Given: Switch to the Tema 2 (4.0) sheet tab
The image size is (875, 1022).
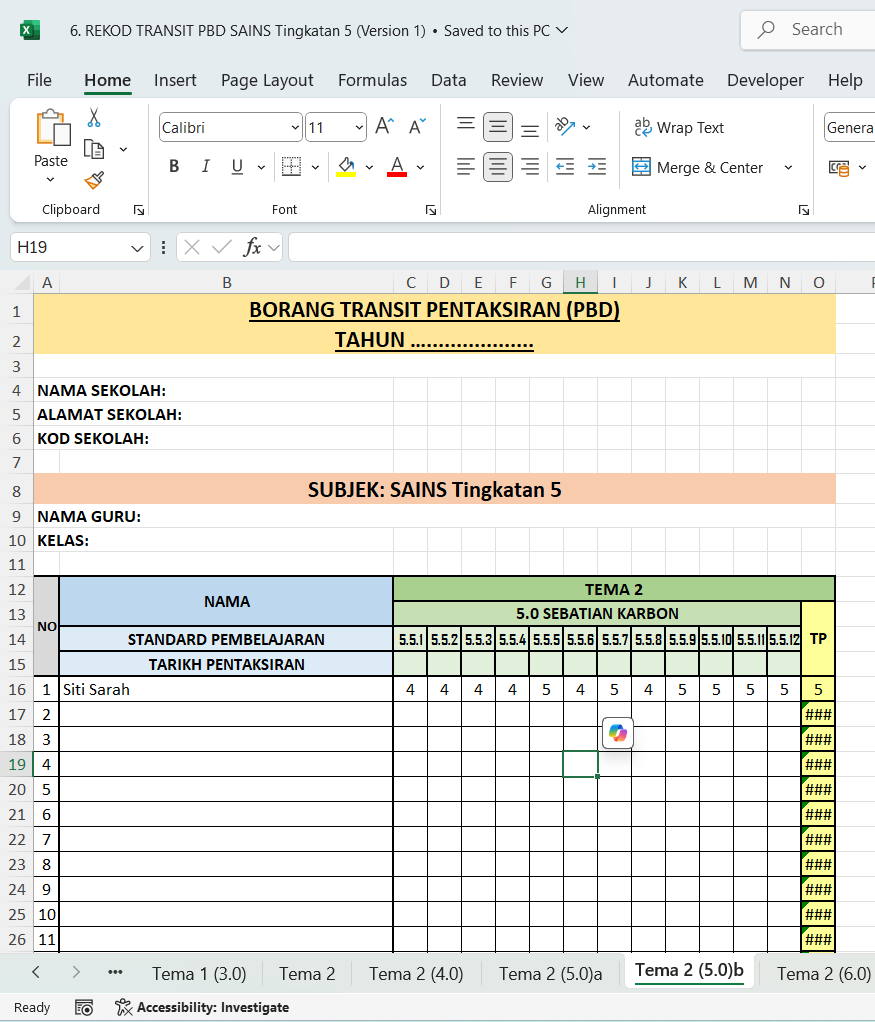Looking at the screenshot, I should pos(416,973).
